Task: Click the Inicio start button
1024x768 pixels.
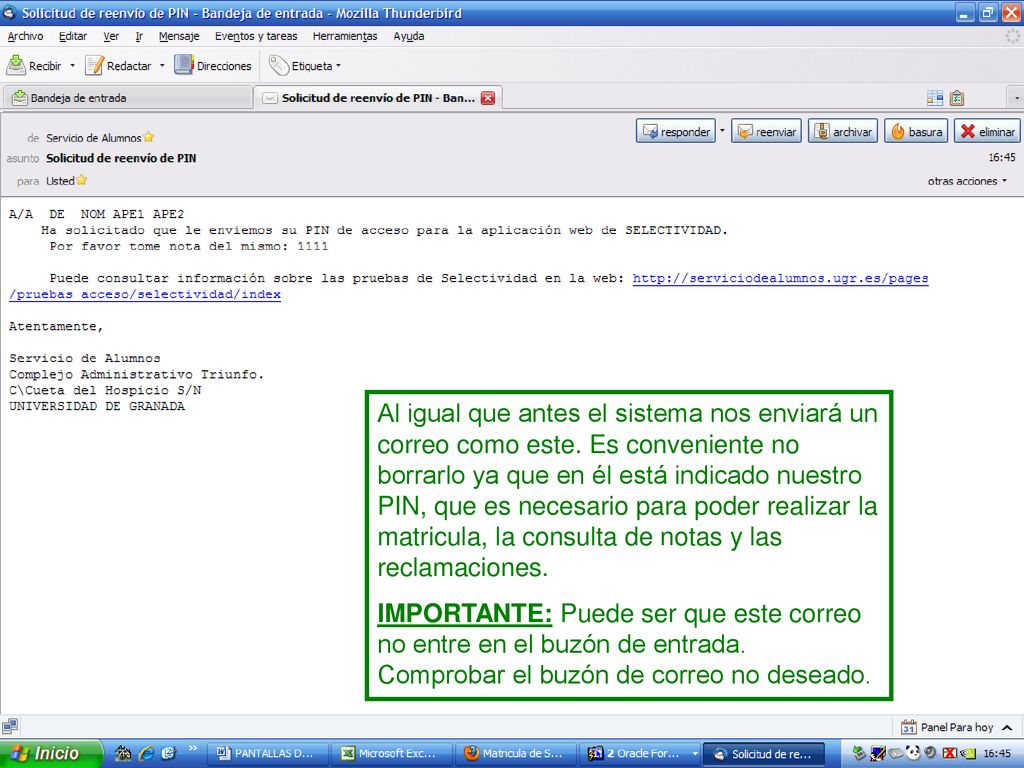Action: (x=51, y=753)
